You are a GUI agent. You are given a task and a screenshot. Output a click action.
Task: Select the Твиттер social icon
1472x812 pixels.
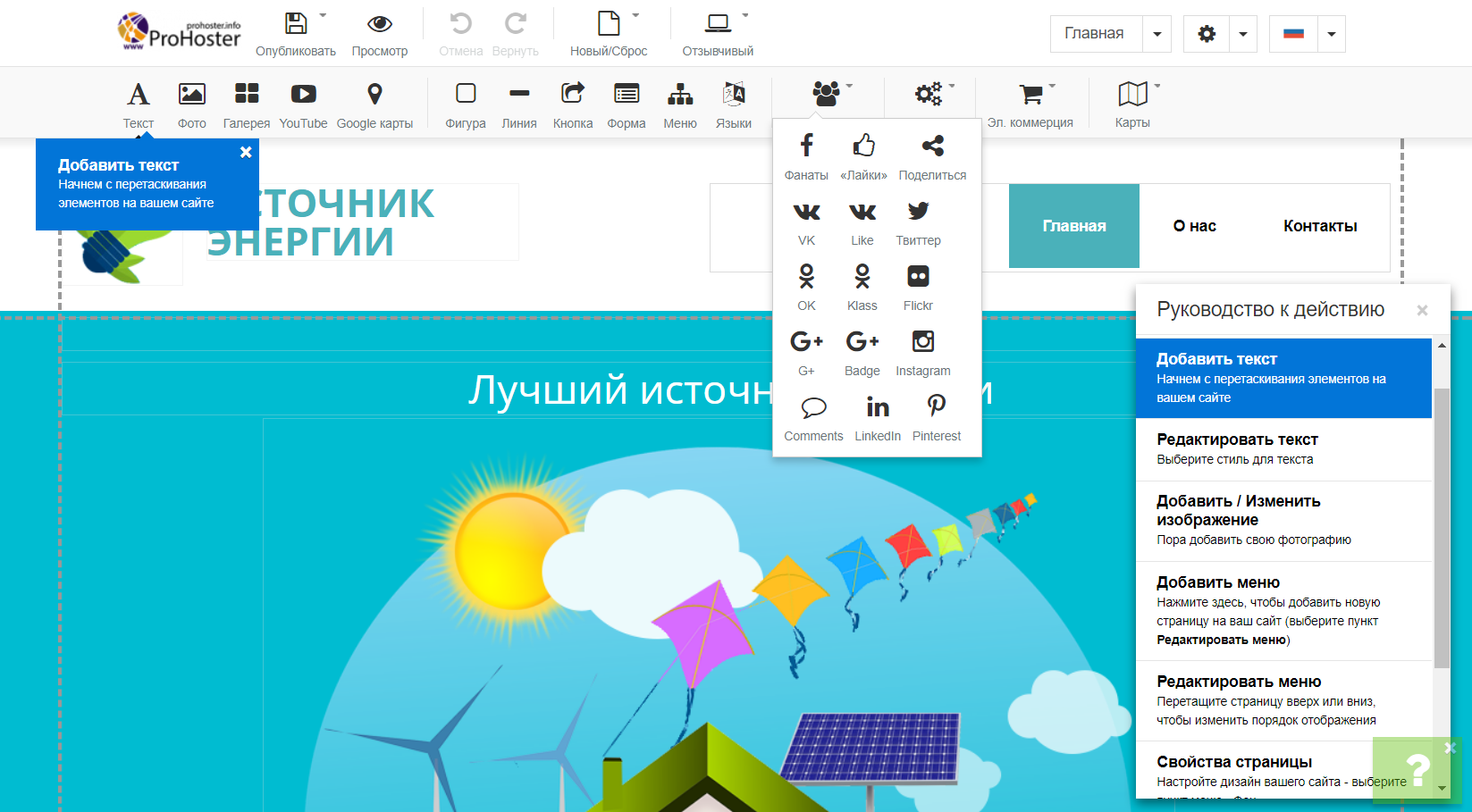coord(918,212)
